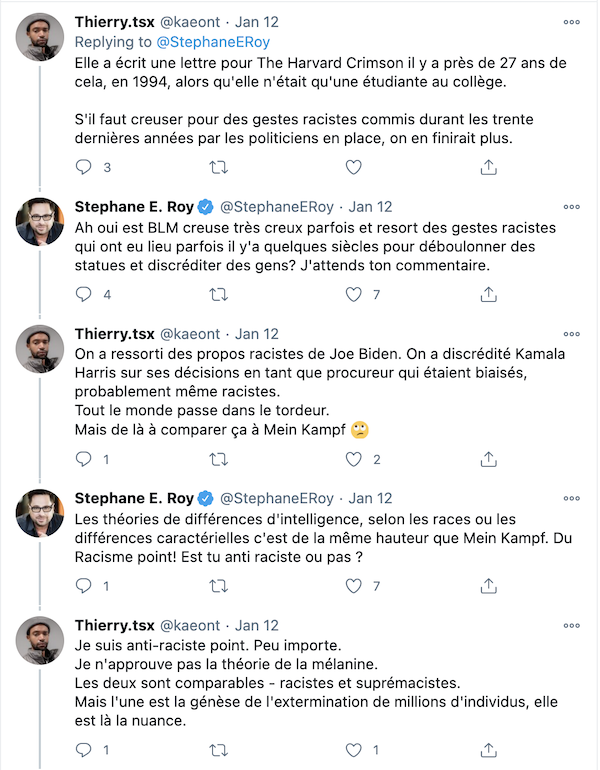The height and width of the screenshot is (770, 600).
Task: Open more options on the Joe Biden tweet
Action: (572, 334)
